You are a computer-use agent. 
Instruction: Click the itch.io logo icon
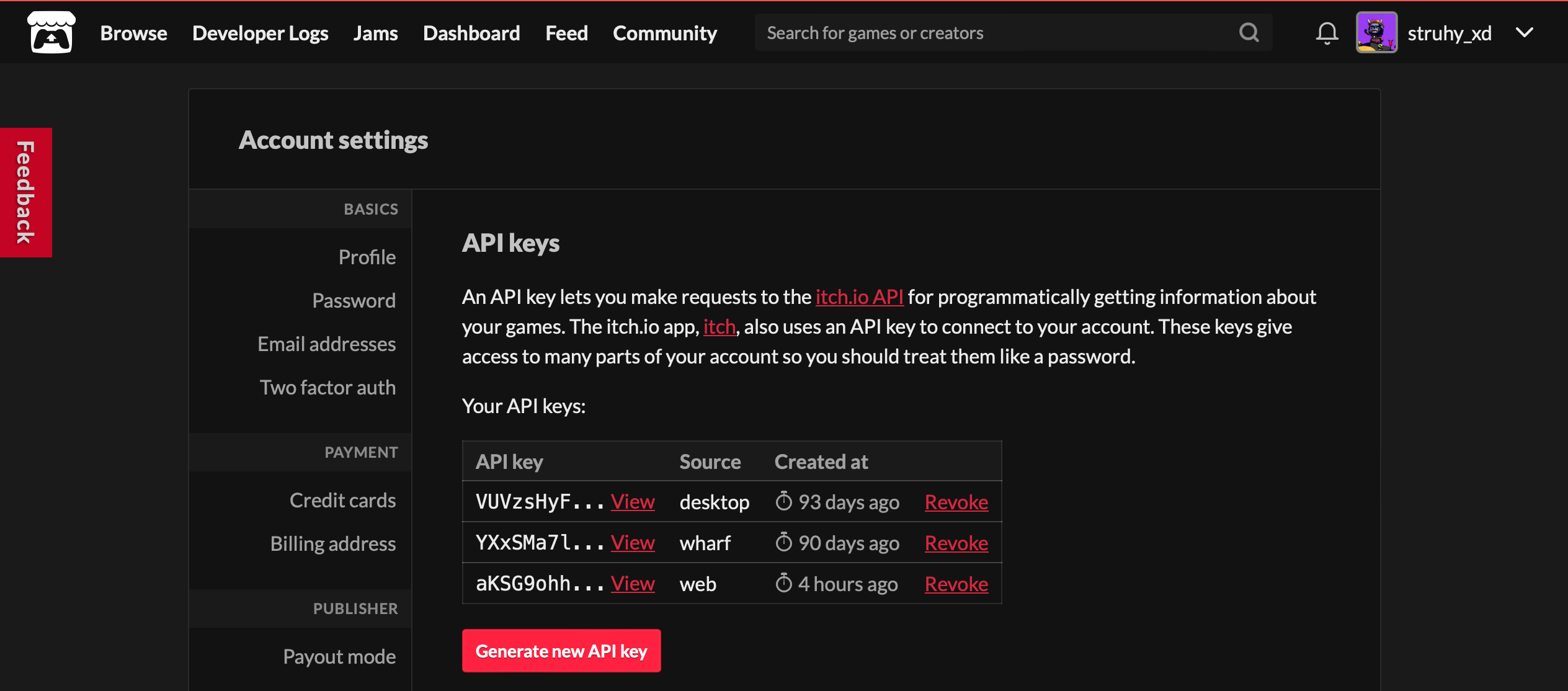51,32
